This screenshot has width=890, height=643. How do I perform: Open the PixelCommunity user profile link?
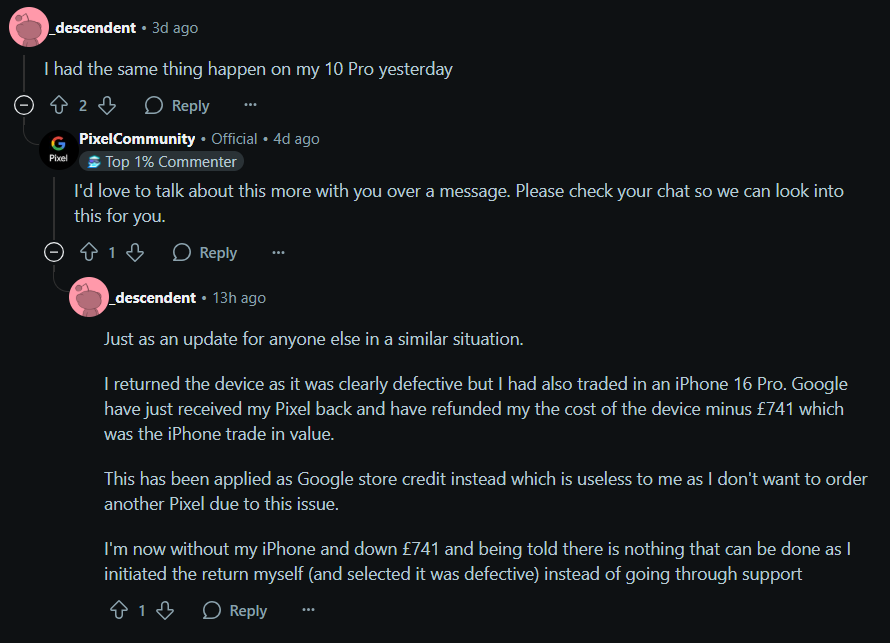136,139
